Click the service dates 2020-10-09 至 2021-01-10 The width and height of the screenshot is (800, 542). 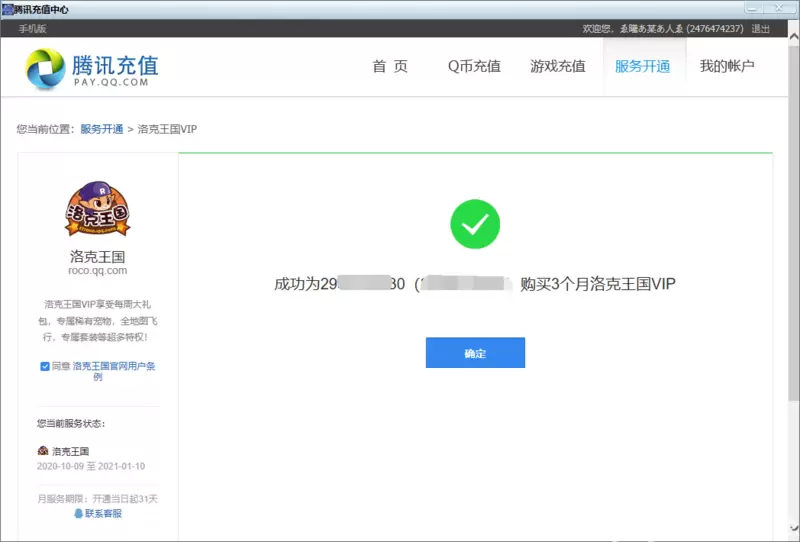(91, 466)
